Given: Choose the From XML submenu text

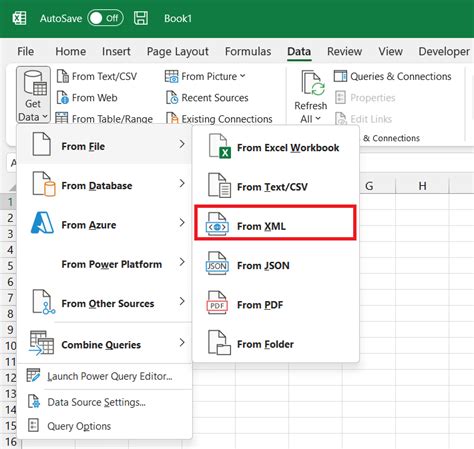Looking at the screenshot, I should [261, 226].
